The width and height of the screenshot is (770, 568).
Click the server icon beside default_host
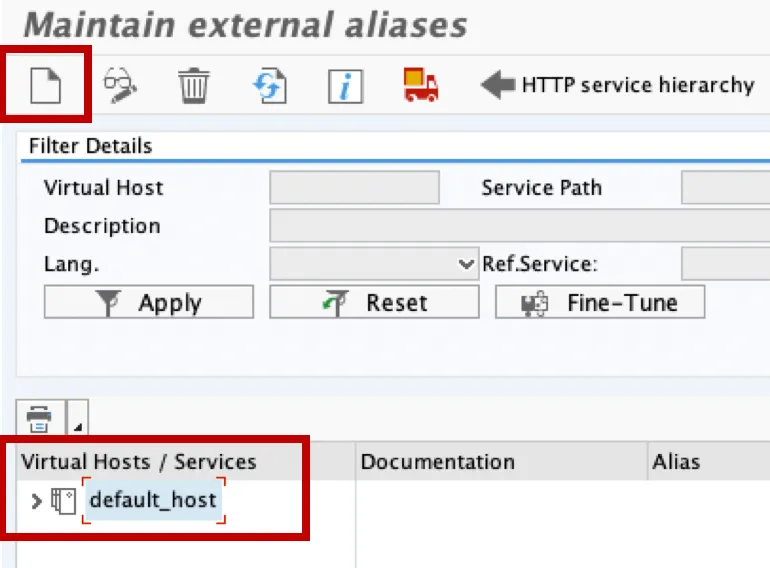(63, 499)
